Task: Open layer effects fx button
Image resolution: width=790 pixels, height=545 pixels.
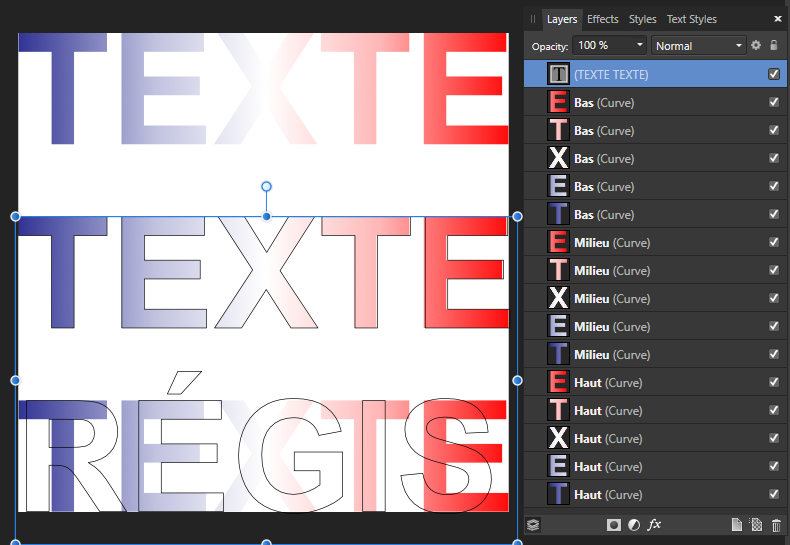Action: click(654, 525)
